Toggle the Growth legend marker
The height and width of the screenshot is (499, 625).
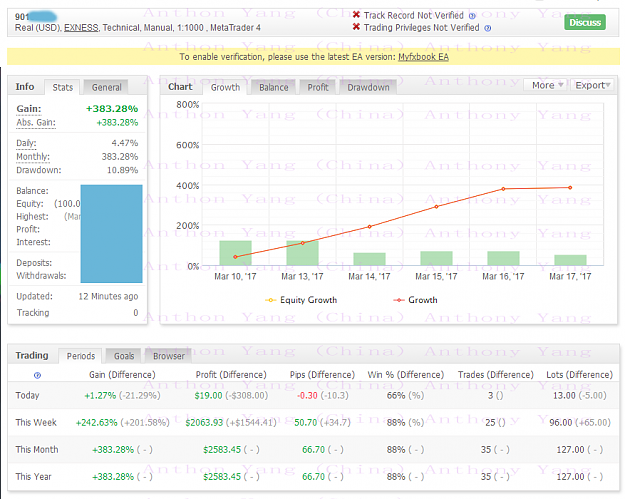point(399,300)
